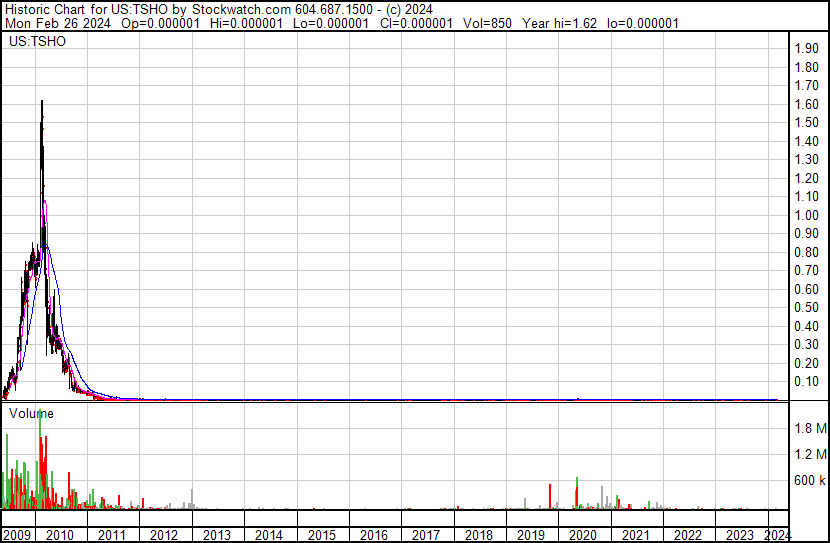Click the 0.70 price axis label
This screenshot has width=830, height=543.
pyautogui.click(x=807, y=270)
